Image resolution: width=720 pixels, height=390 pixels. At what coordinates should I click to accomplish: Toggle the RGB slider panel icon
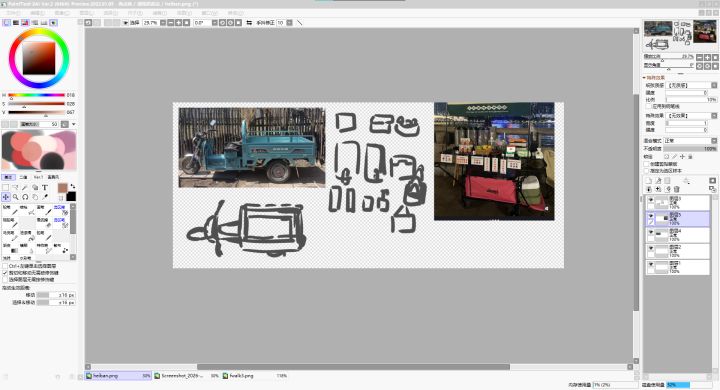point(16,23)
